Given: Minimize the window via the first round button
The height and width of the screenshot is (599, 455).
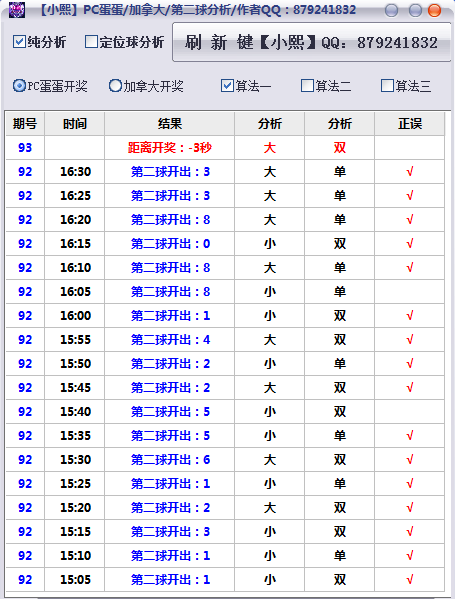Looking at the screenshot, I should pos(392,10).
